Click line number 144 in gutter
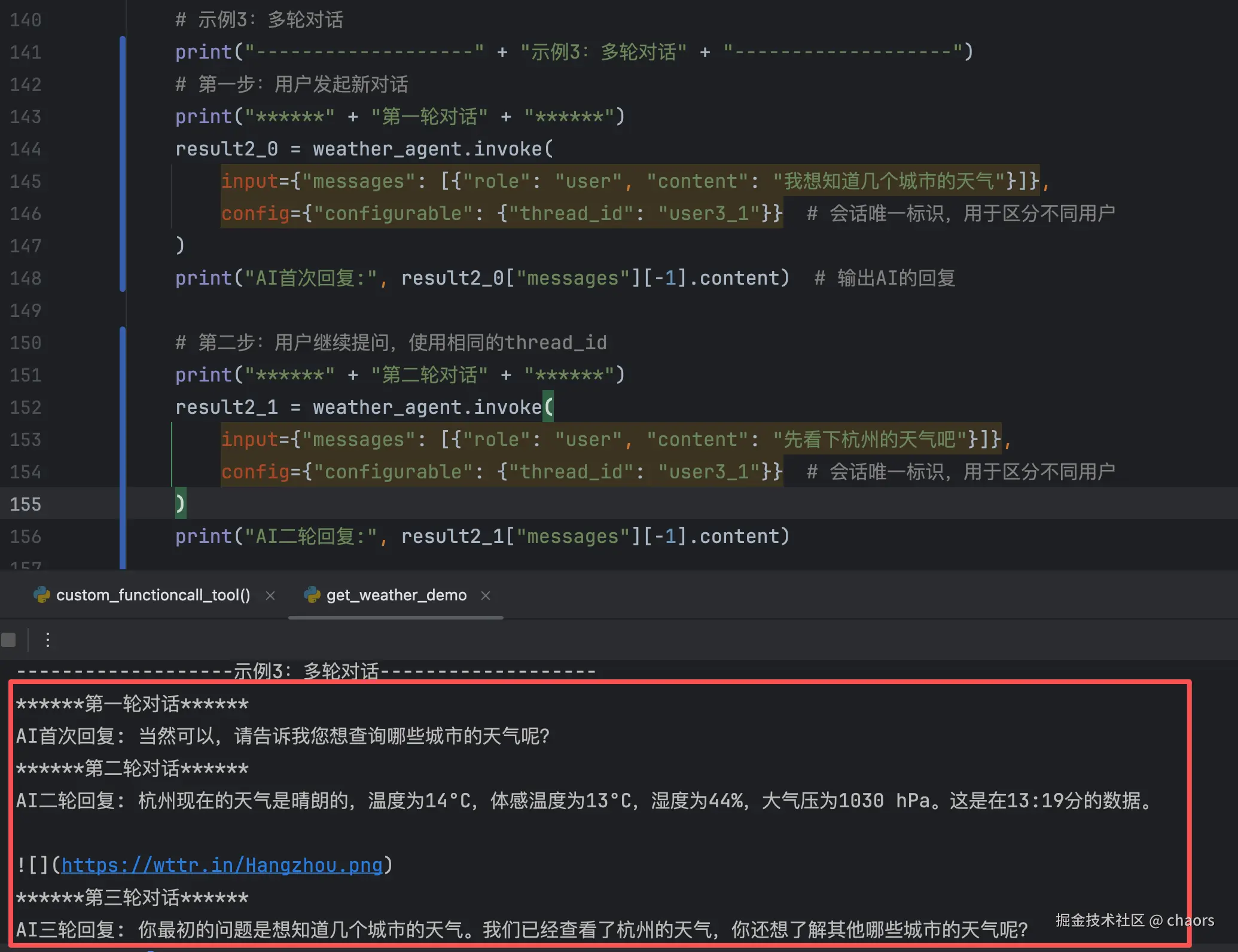Screen dimensions: 1238x952 (x=26, y=149)
